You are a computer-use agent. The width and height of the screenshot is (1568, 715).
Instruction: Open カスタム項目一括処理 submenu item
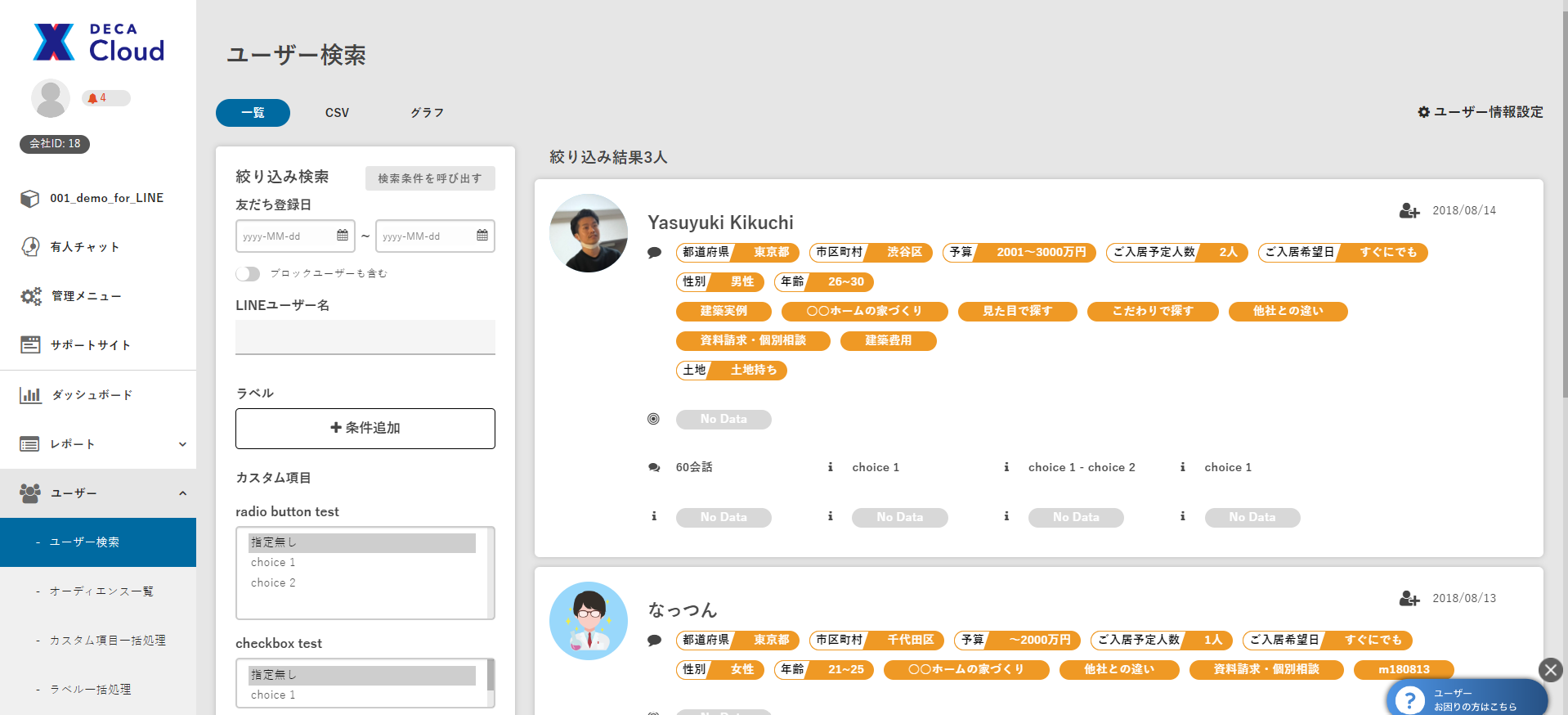coord(98,641)
